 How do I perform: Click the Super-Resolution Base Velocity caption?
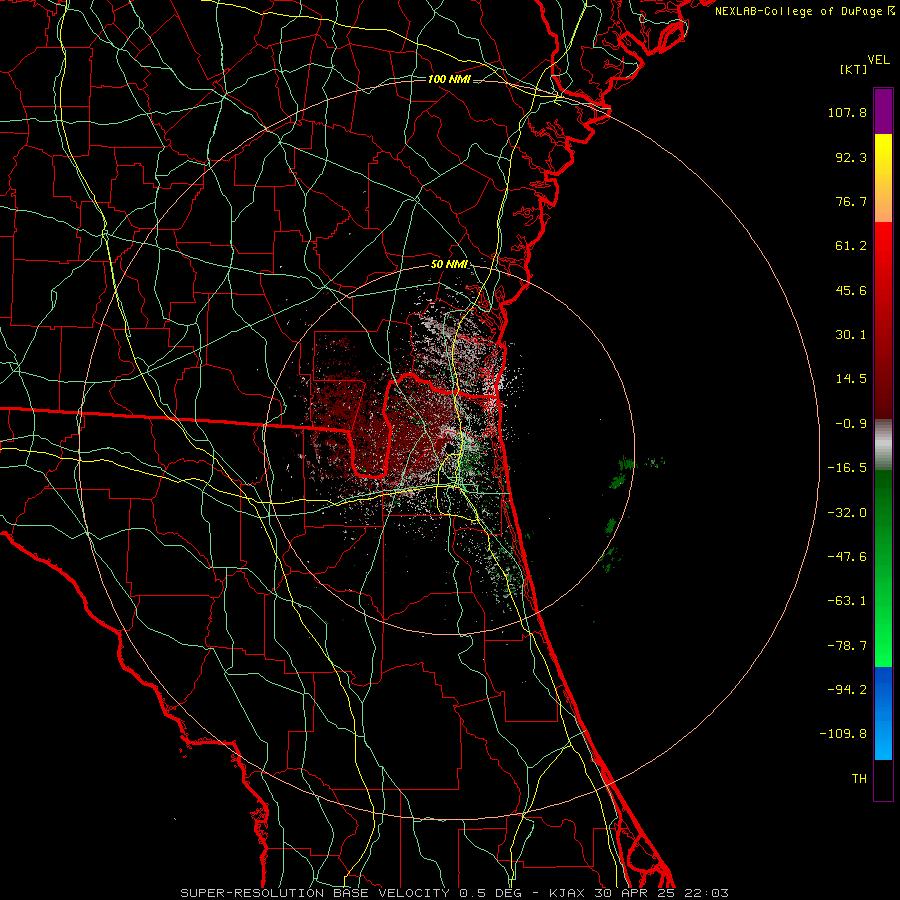454,893
